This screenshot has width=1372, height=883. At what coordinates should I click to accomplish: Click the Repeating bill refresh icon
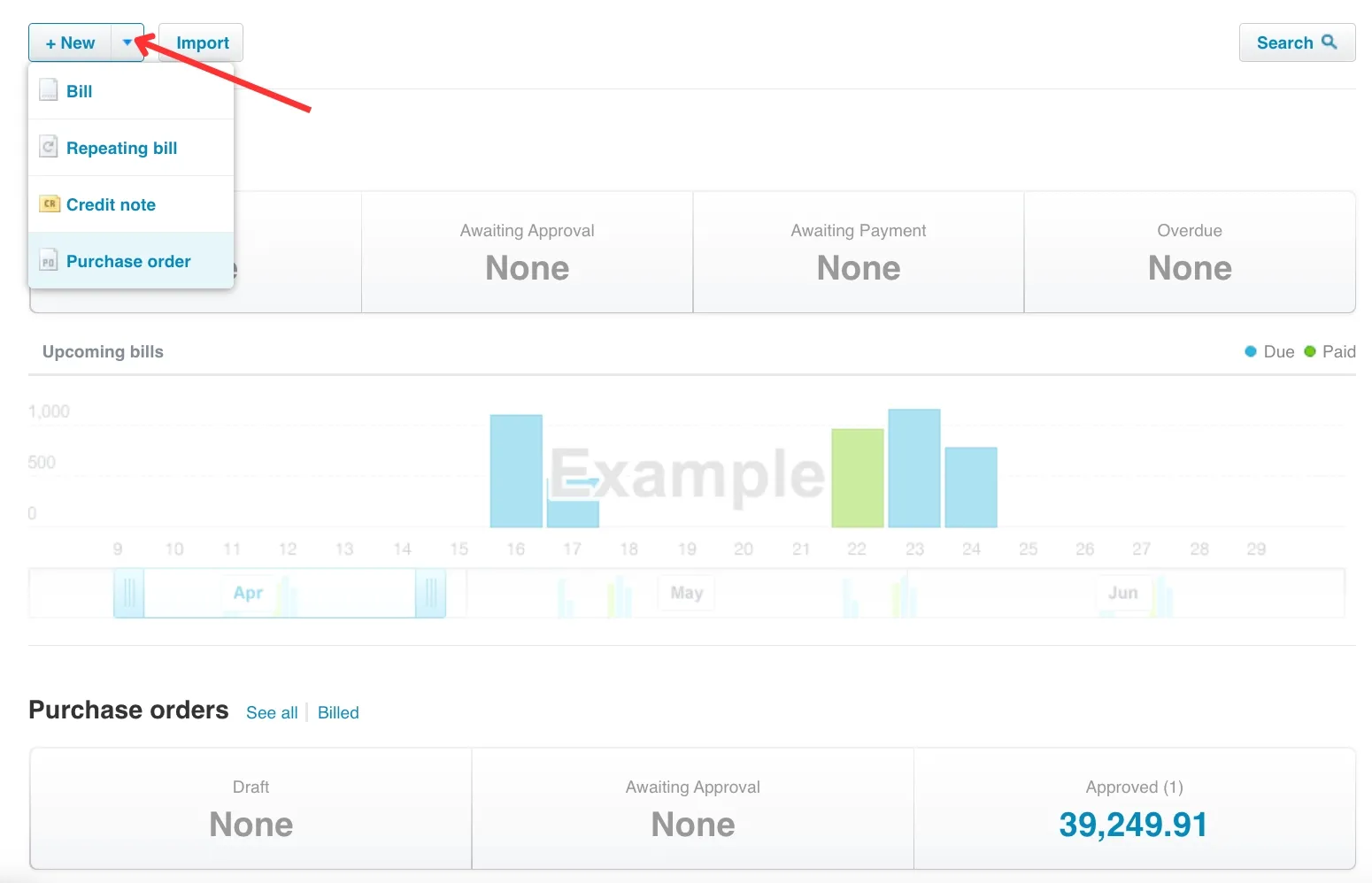49,147
